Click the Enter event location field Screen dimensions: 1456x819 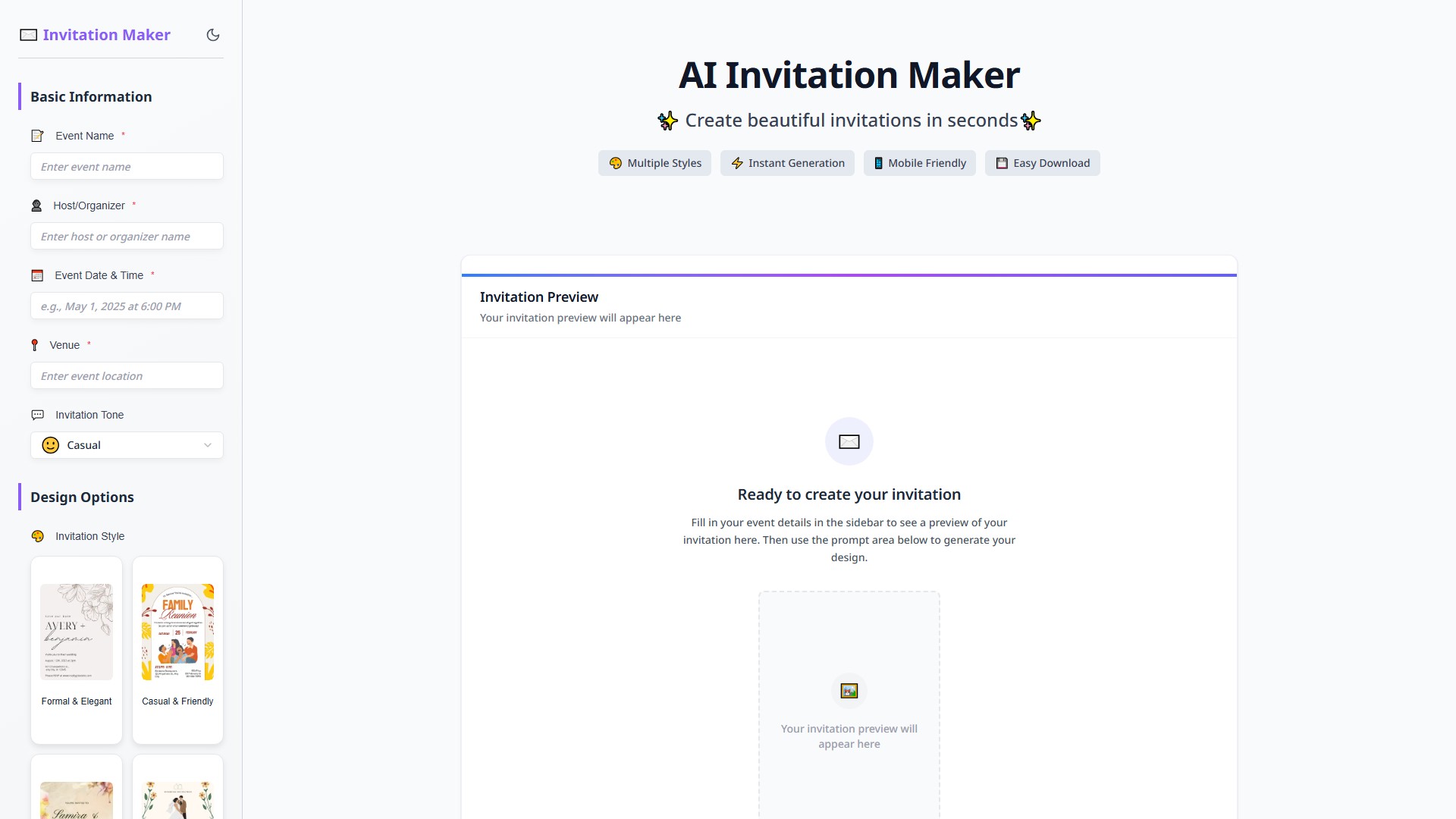click(127, 376)
